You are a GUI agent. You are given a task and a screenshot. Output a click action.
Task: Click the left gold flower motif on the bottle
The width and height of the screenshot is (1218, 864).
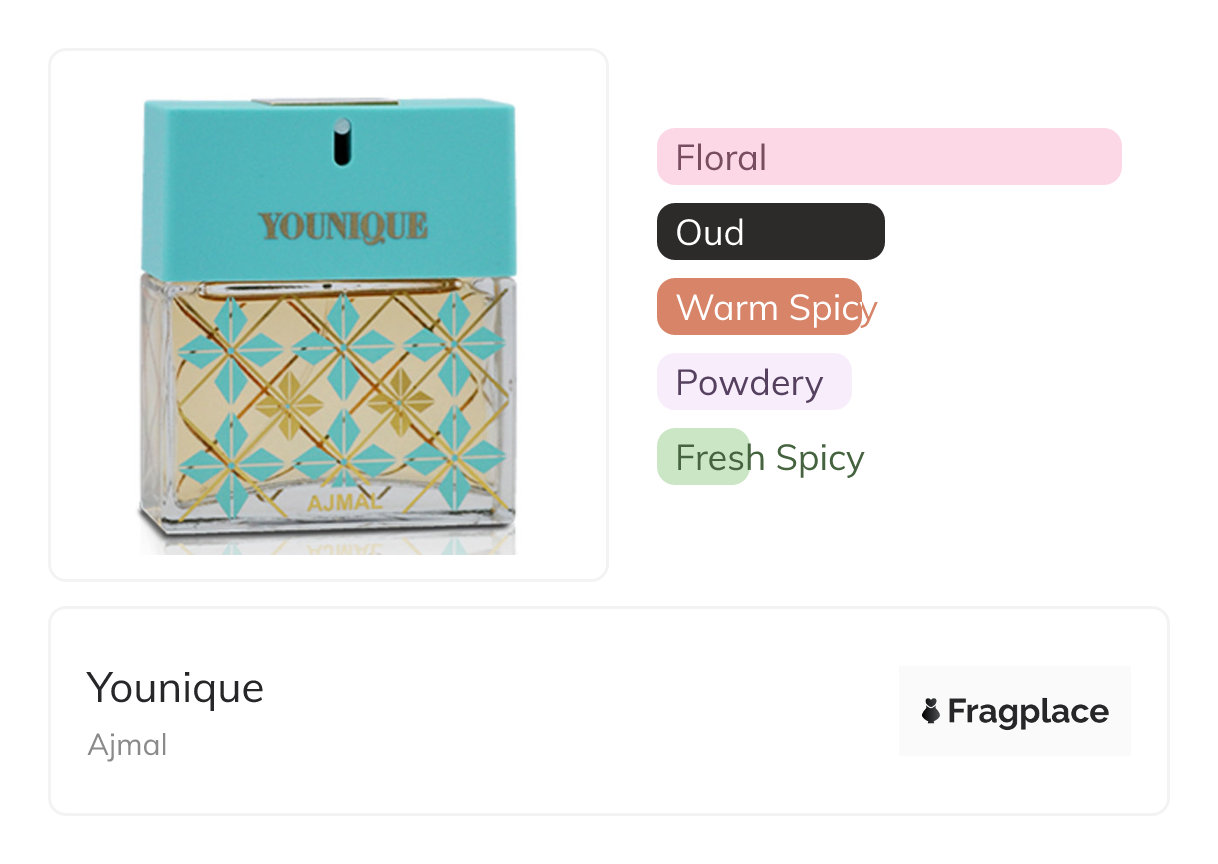[289, 403]
